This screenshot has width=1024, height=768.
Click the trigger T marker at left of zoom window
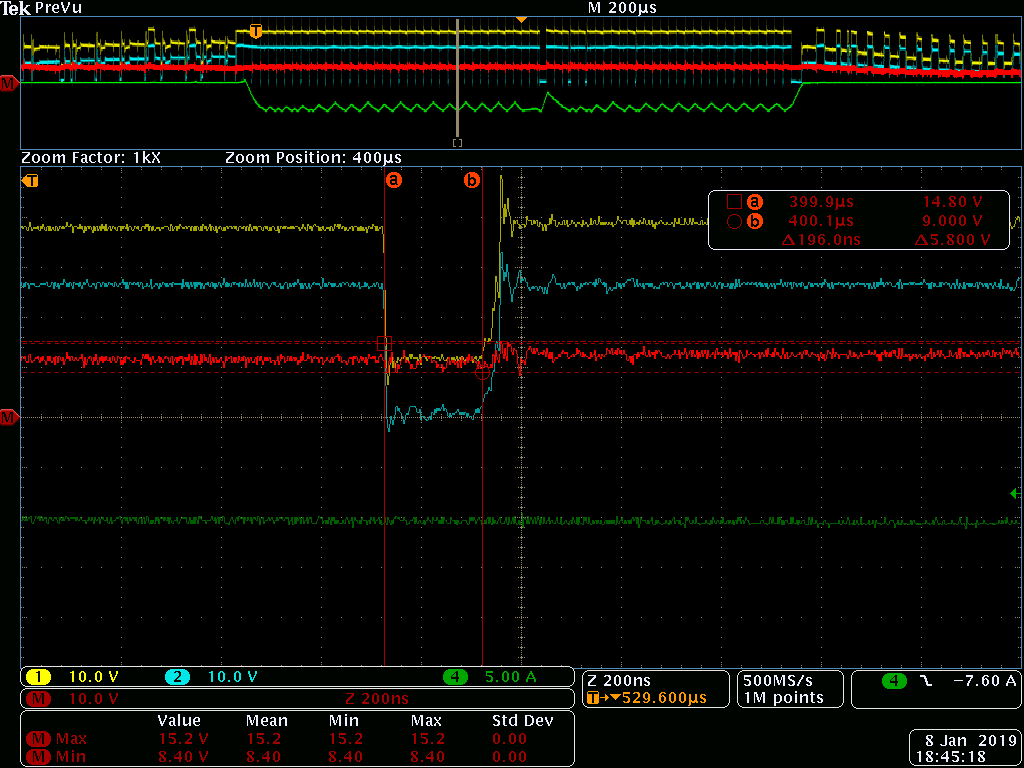pos(31,180)
